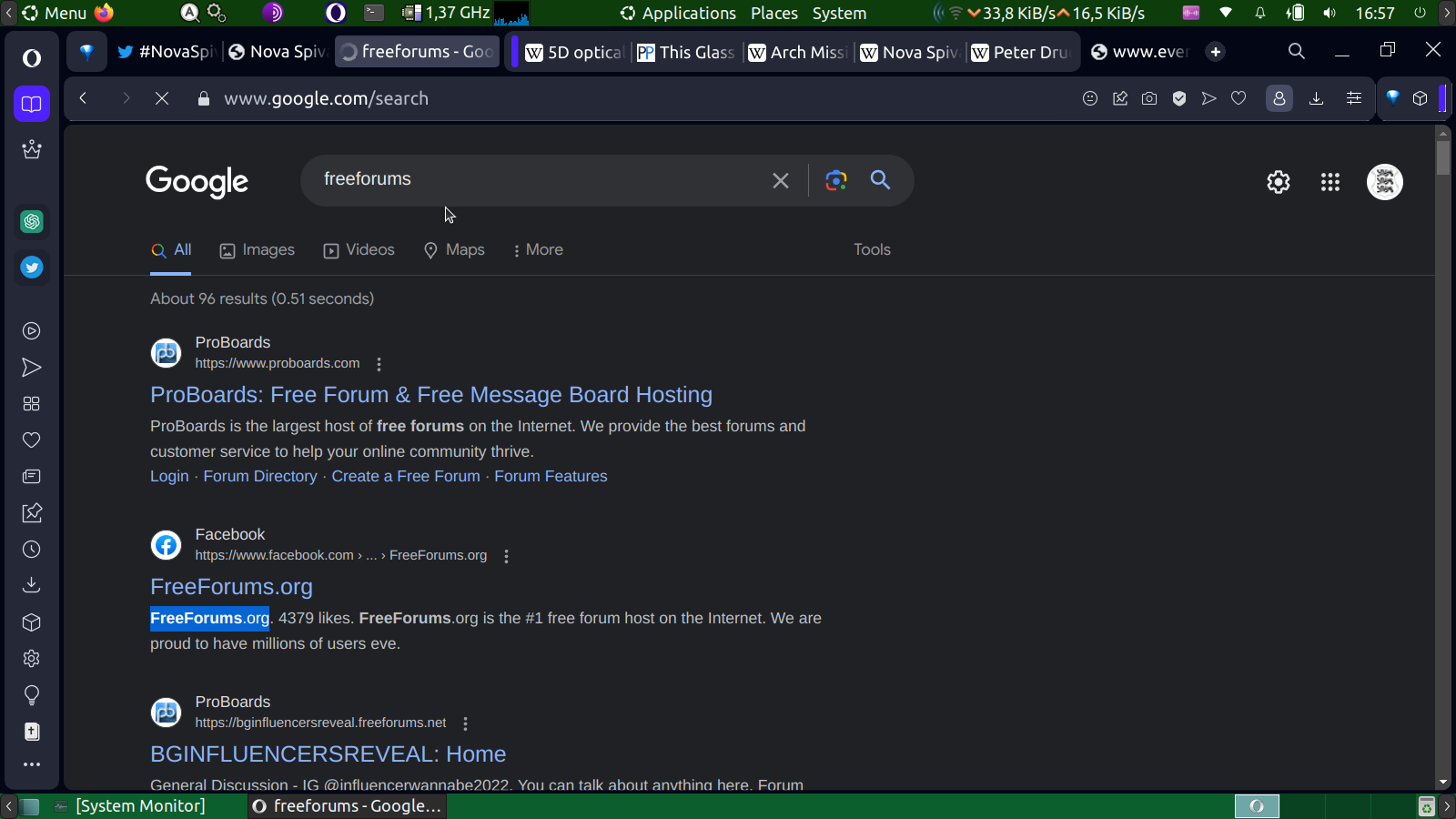Open the three-dot sidebar setup menu
Screen dimensions: 1456x819
coord(32,764)
